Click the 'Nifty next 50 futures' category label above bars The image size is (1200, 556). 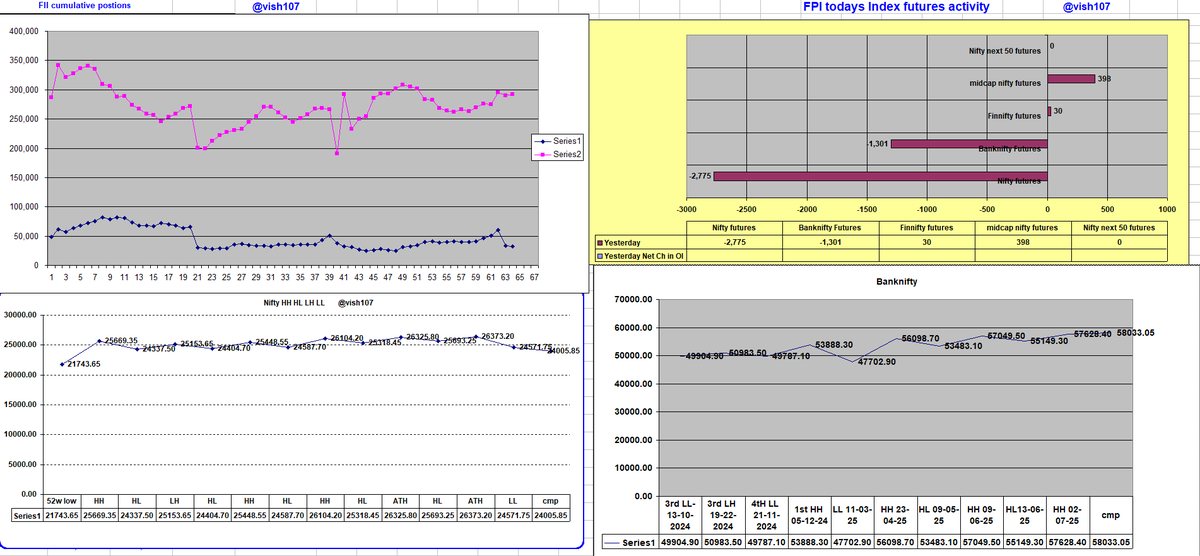click(x=1004, y=50)
